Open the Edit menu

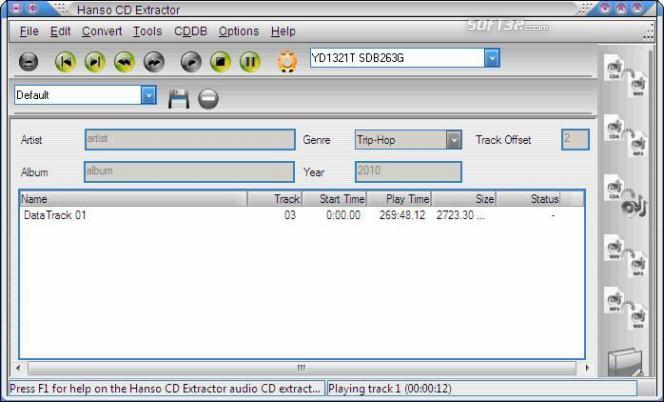coord(60,31)
